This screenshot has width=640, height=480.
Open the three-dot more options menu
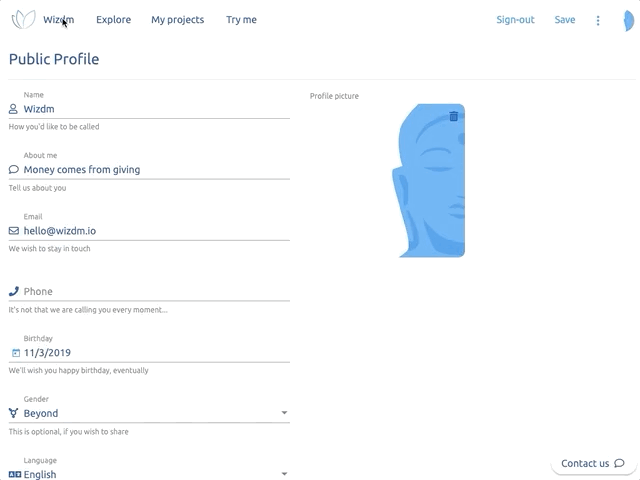(598, 20)
